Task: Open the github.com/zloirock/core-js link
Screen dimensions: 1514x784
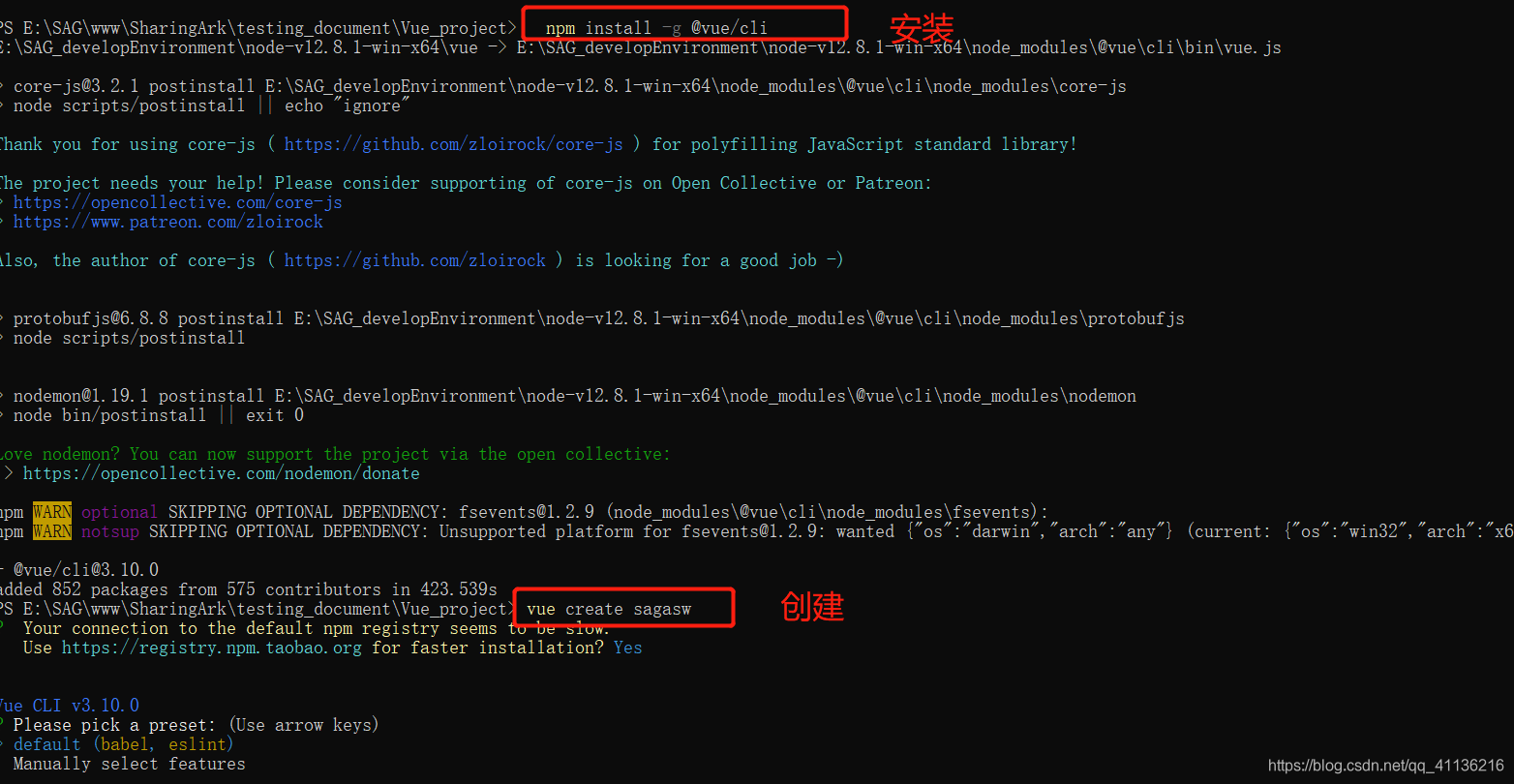Action: 454,144
